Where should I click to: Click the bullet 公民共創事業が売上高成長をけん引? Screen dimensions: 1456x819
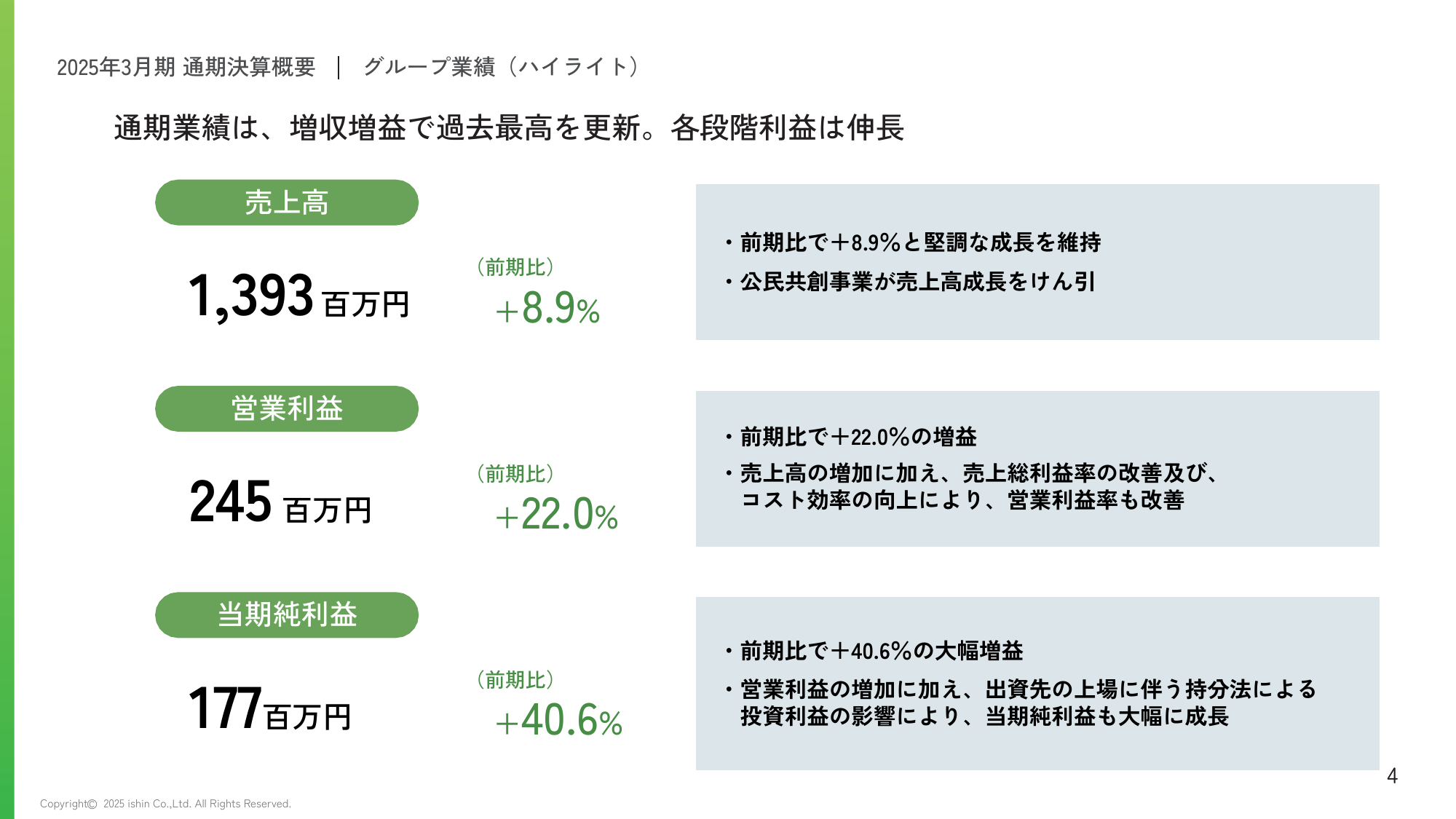(x=909, y=281)
